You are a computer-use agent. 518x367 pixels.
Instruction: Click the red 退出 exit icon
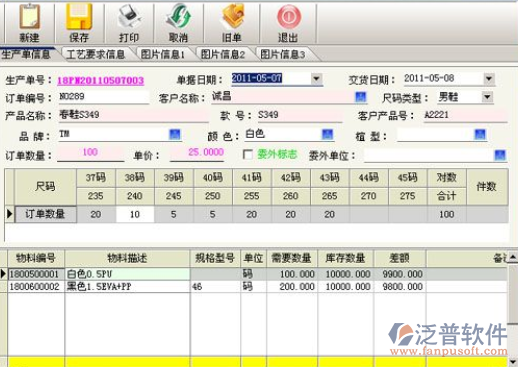289,17
